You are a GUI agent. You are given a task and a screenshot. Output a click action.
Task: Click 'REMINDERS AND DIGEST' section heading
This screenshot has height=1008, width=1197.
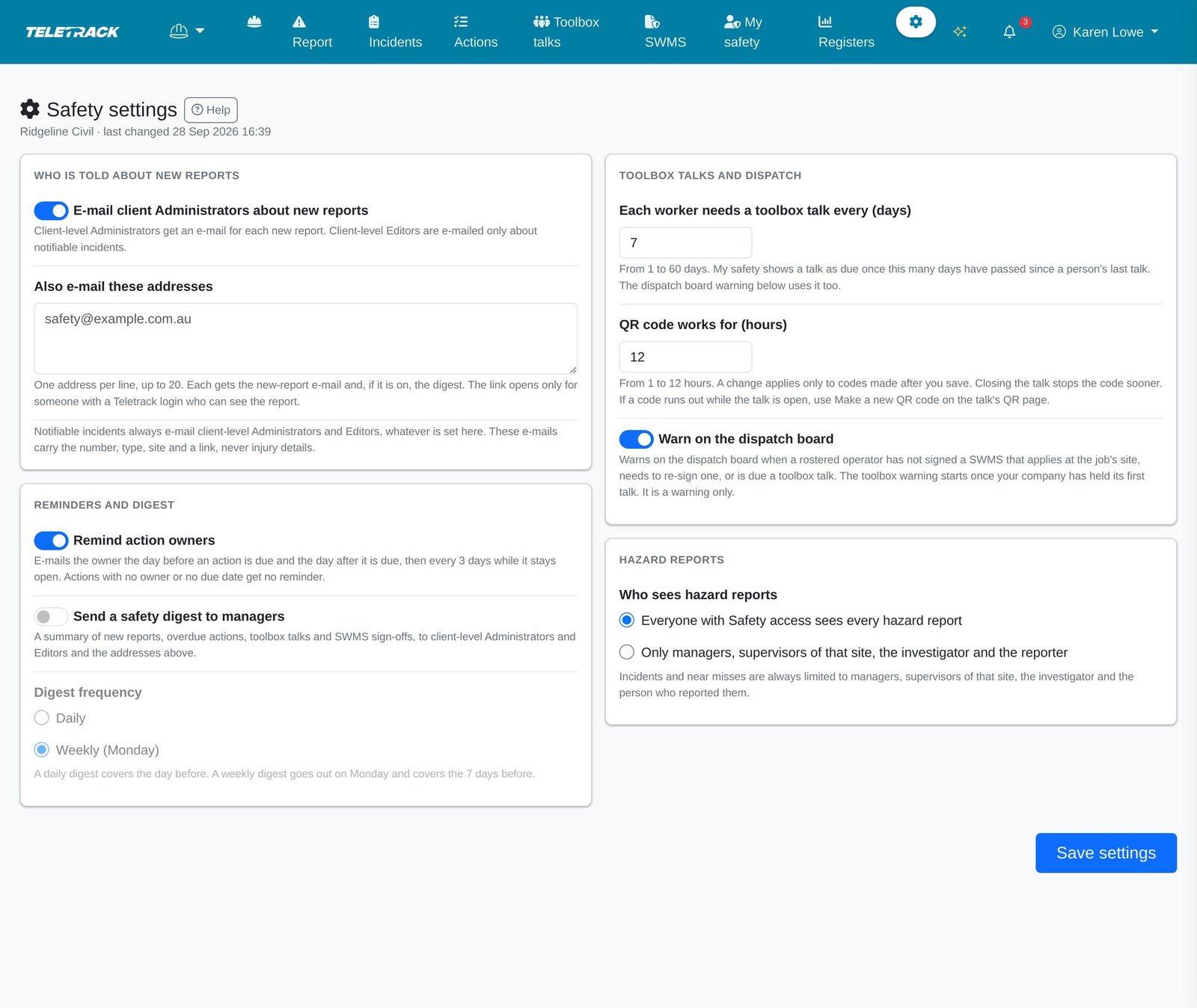coord(104,505)
